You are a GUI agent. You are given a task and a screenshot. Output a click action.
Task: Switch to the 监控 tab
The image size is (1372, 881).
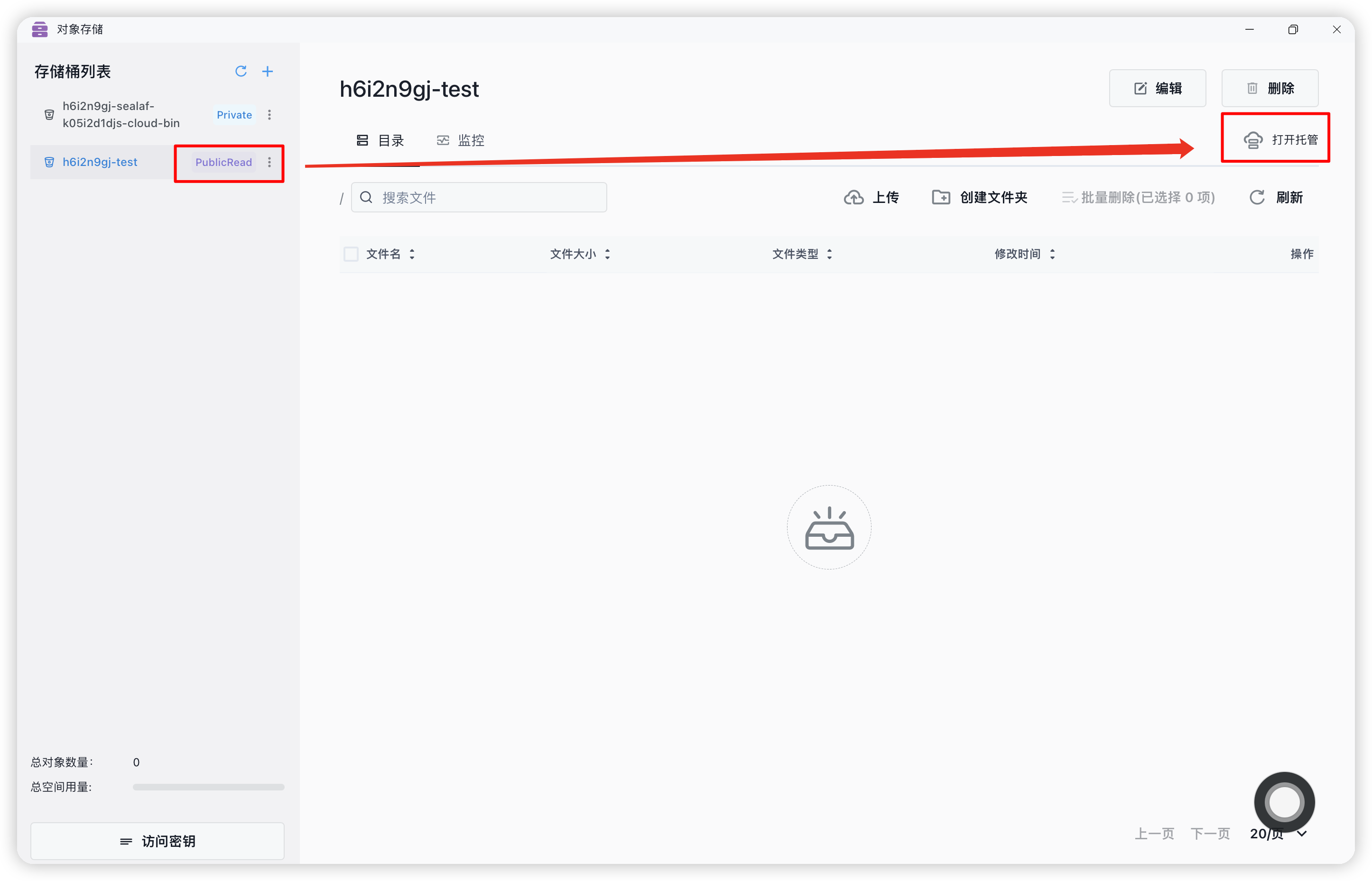pos(460,140)
